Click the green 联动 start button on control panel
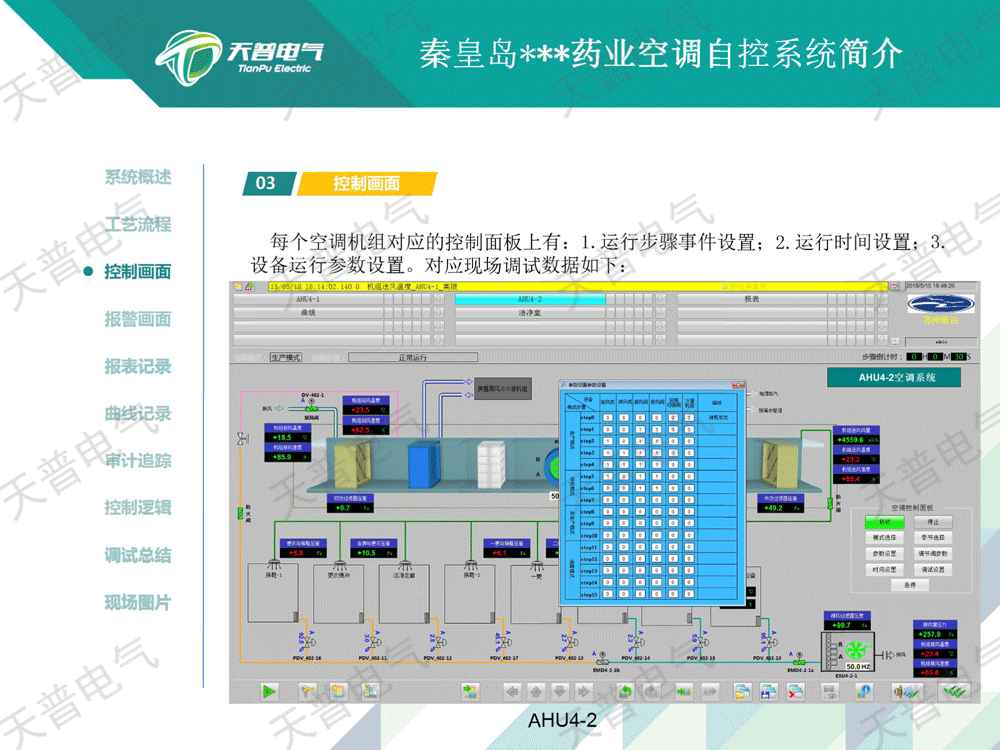This screenshot has height=750, width=1000. click(x=884, y=522)
